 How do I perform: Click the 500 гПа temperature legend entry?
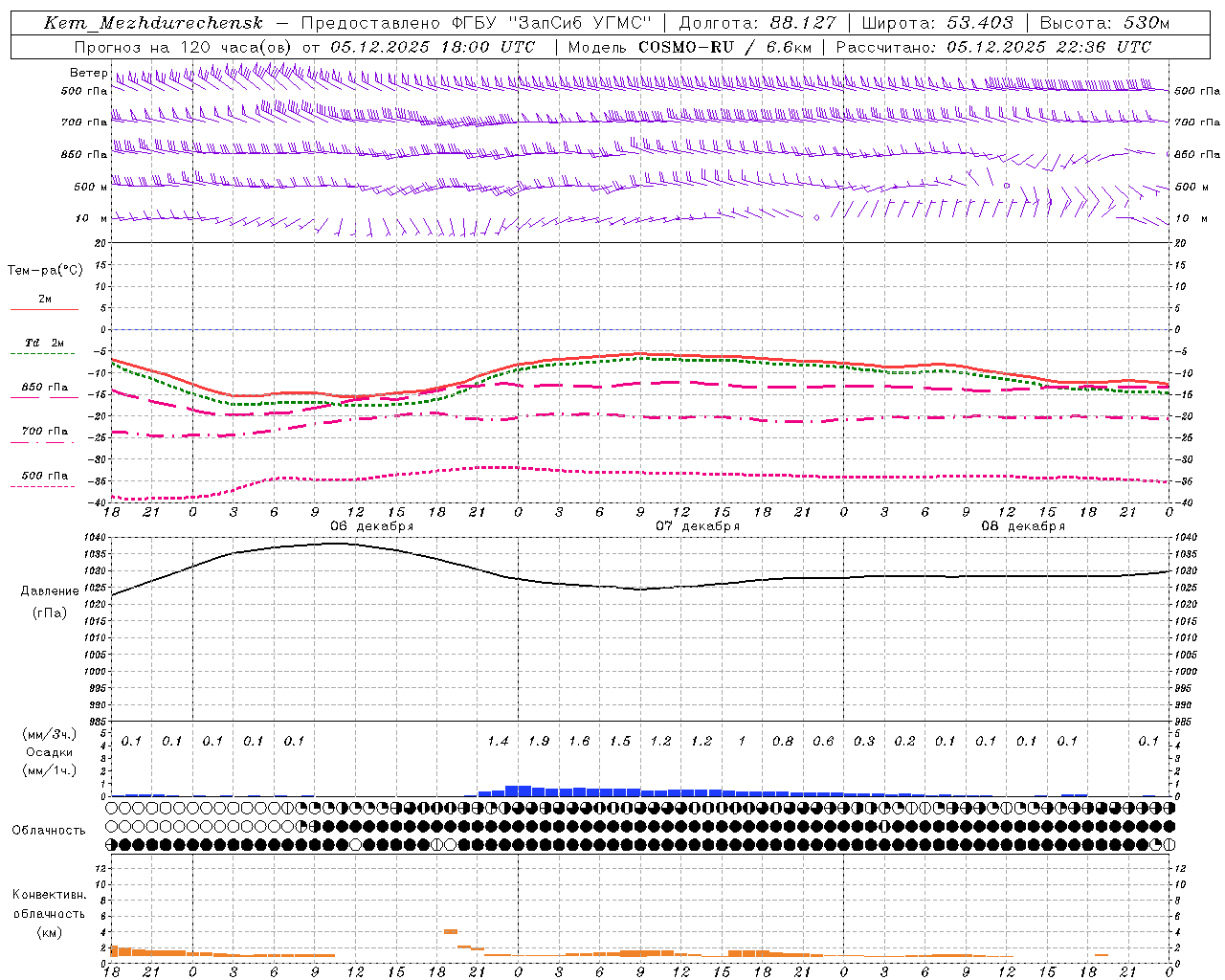[45, 476]
